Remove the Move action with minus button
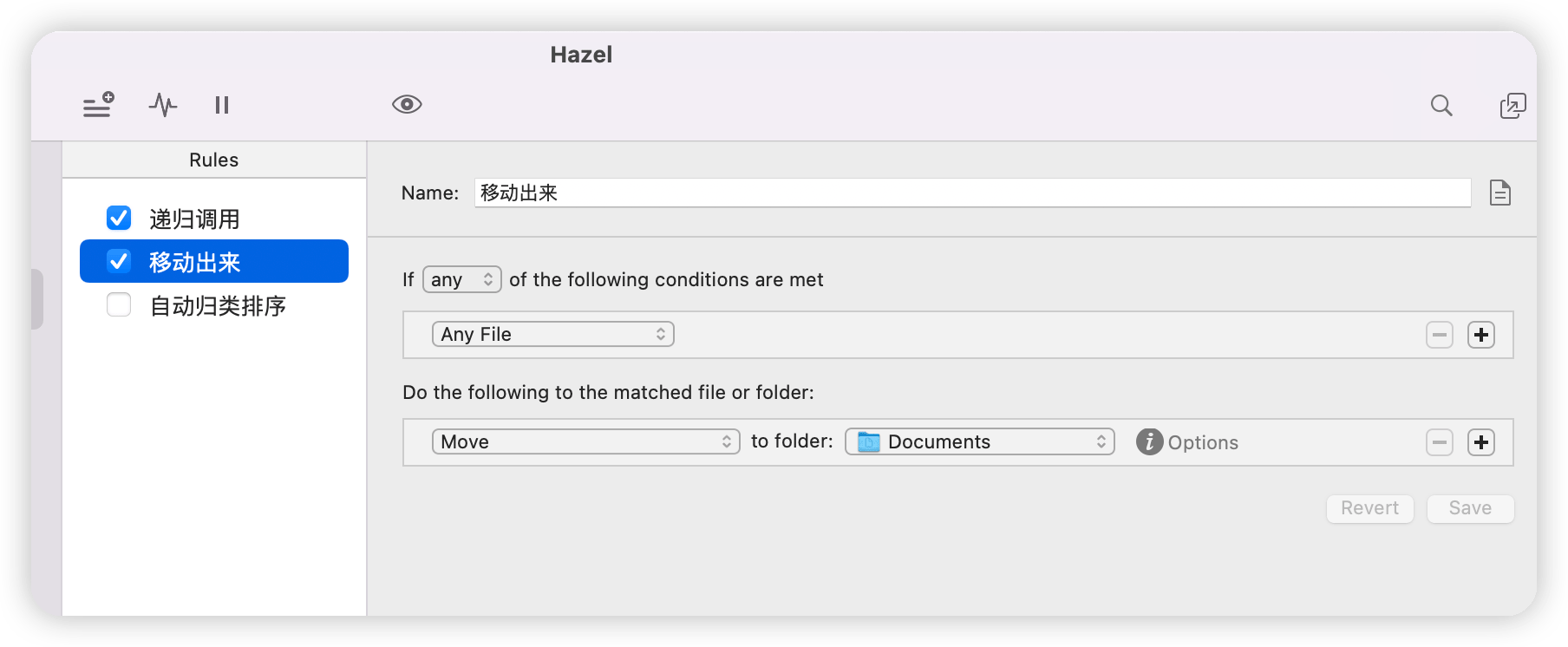Image resolution: width=1568 pixels, height=647 pixels. pos(1439,442)
